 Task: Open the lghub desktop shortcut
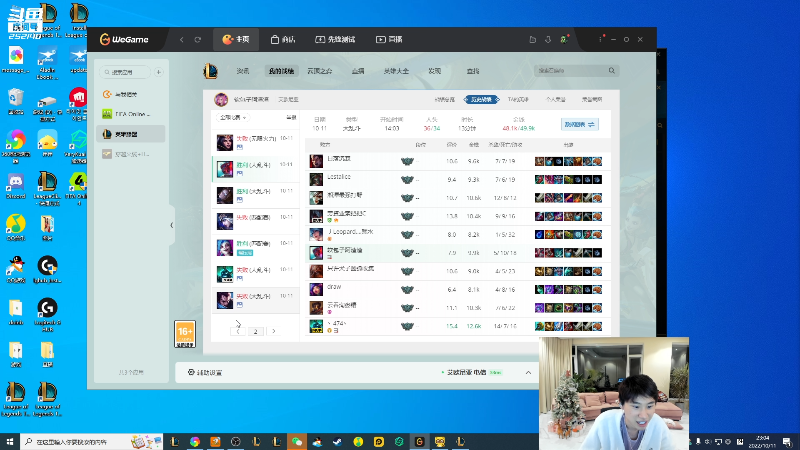pyautogui.click(x=47, y=270)
